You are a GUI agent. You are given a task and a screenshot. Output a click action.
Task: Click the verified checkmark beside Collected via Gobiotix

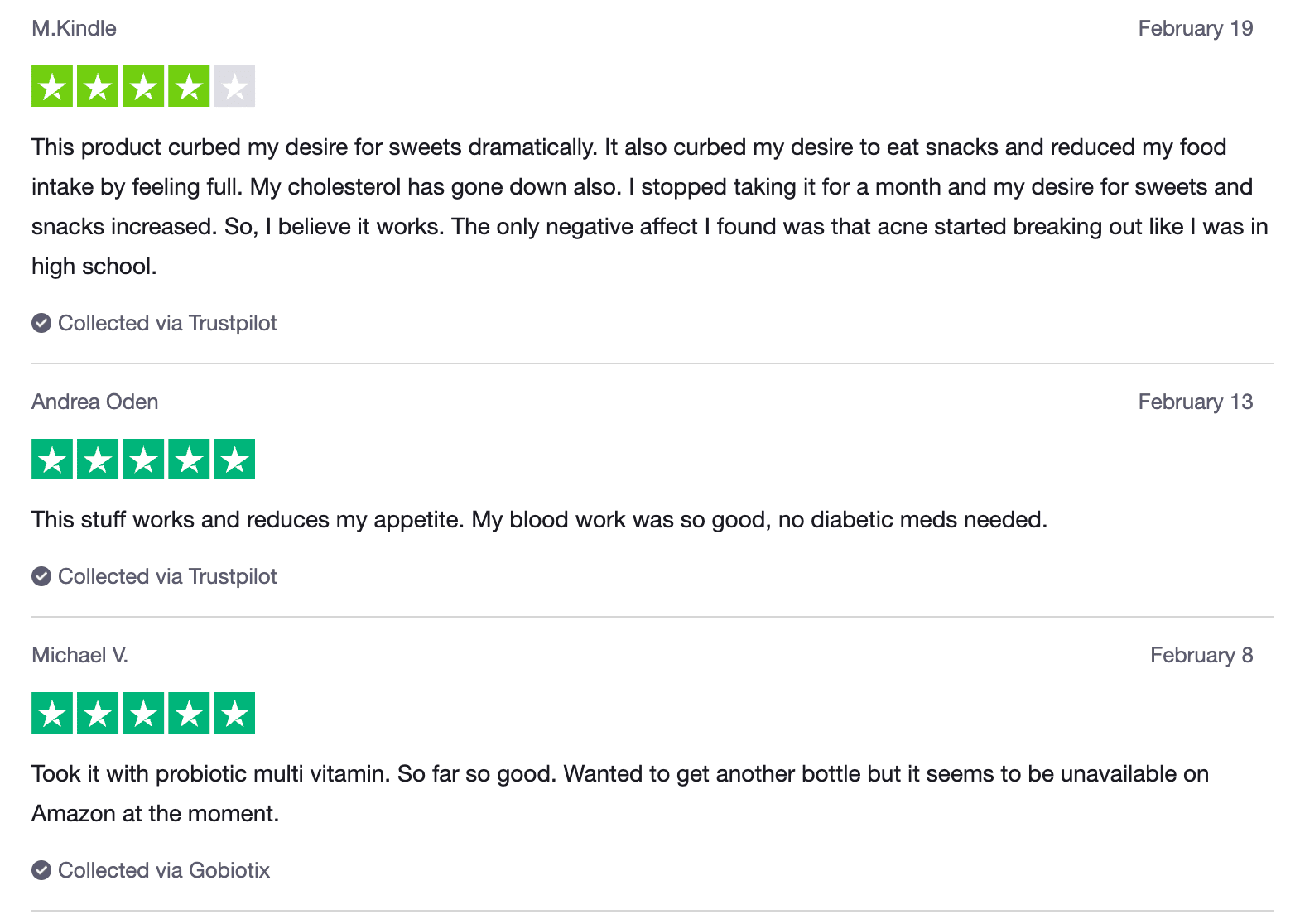click(x=41, y=870)
